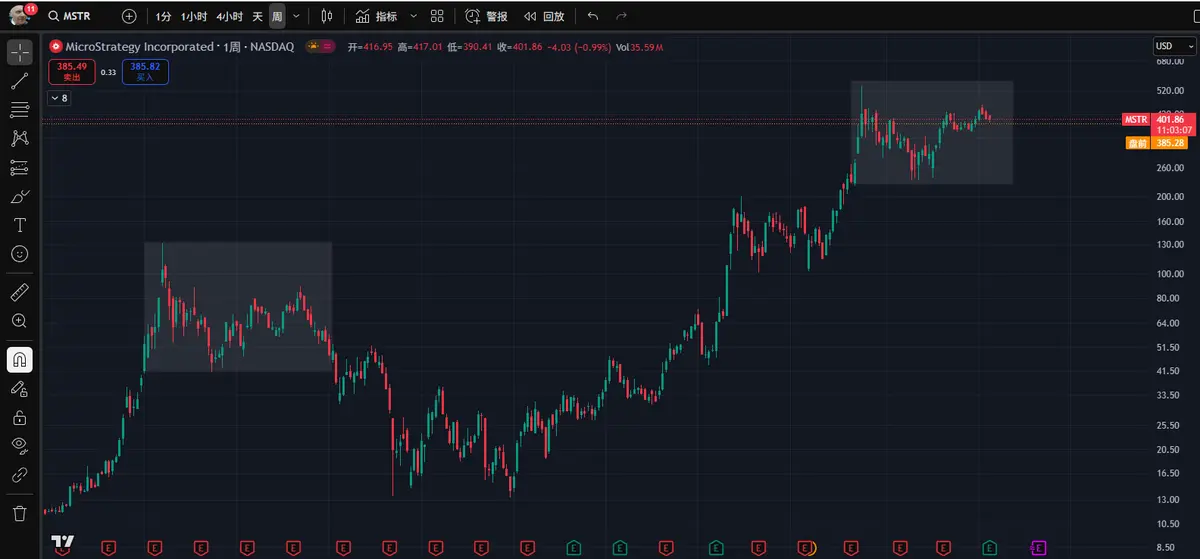The height and width of the screenshot is (559, 1200).
Task: Click the 开=416.95 open value
Action: click(371, 46)
